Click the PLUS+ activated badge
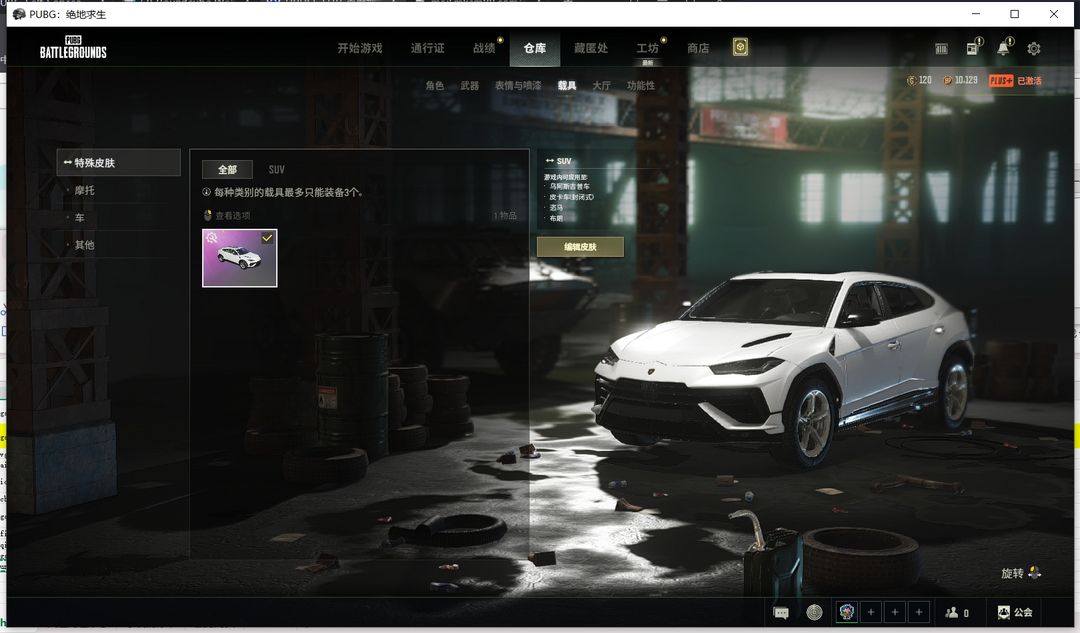Viewport: 1080px width, 633px height. 1015,81
